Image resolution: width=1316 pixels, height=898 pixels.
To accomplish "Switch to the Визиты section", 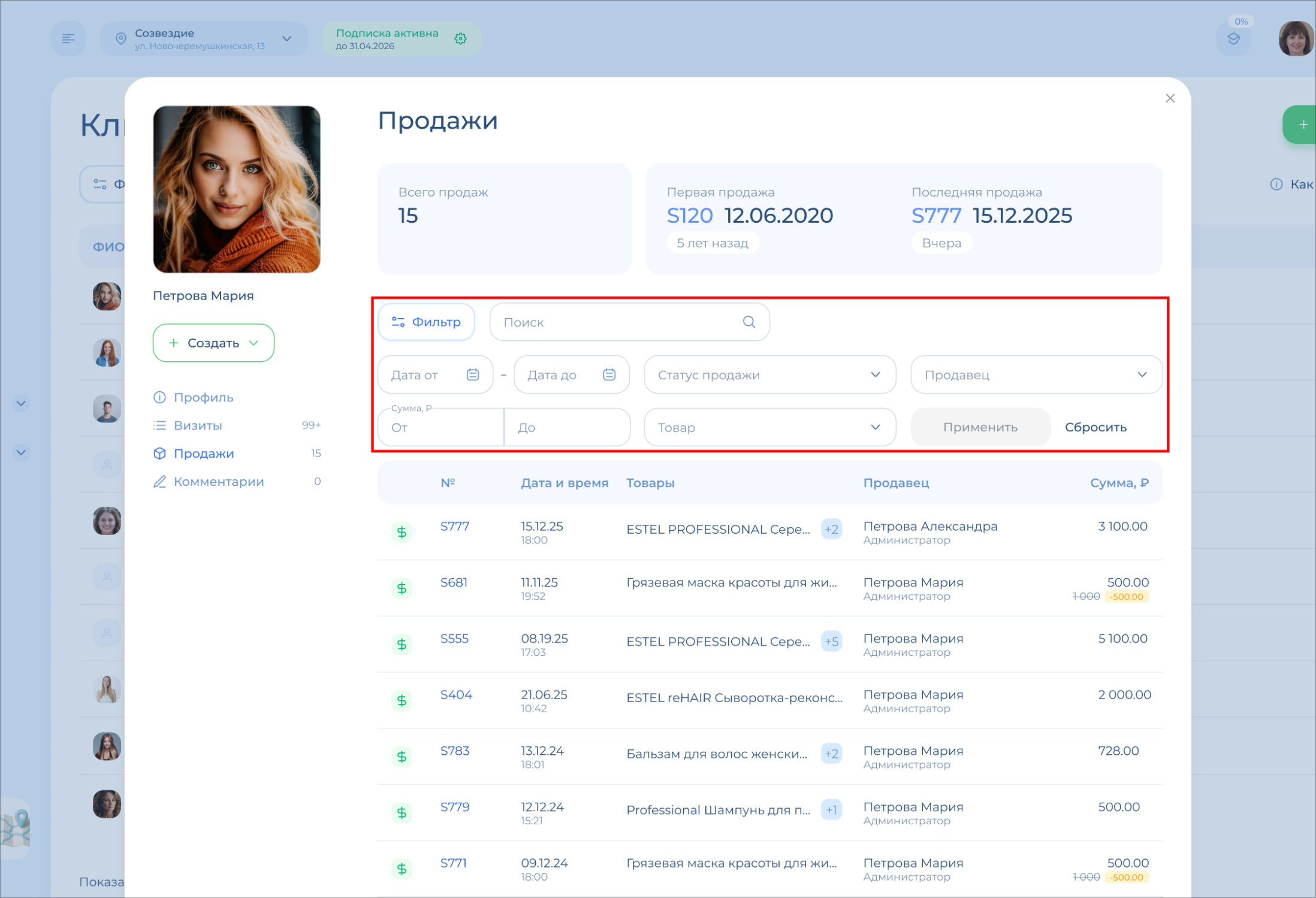I will pyautogui.click(x=198, y=425).
